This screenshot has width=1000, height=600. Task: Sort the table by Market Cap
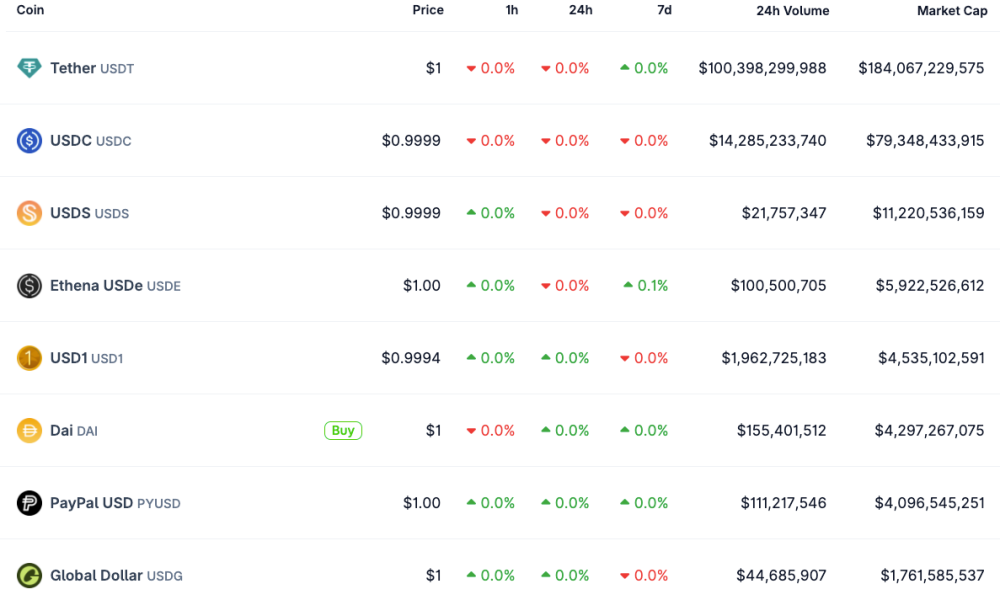pyautogui.click(x=952, y=11)
